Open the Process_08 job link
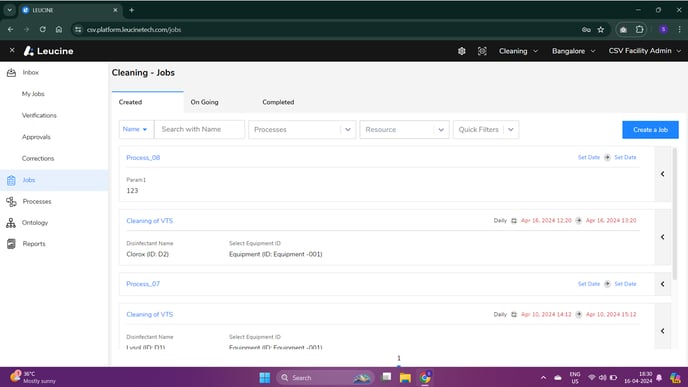Viewport: 688px width, 387px height. click(143, 158)
